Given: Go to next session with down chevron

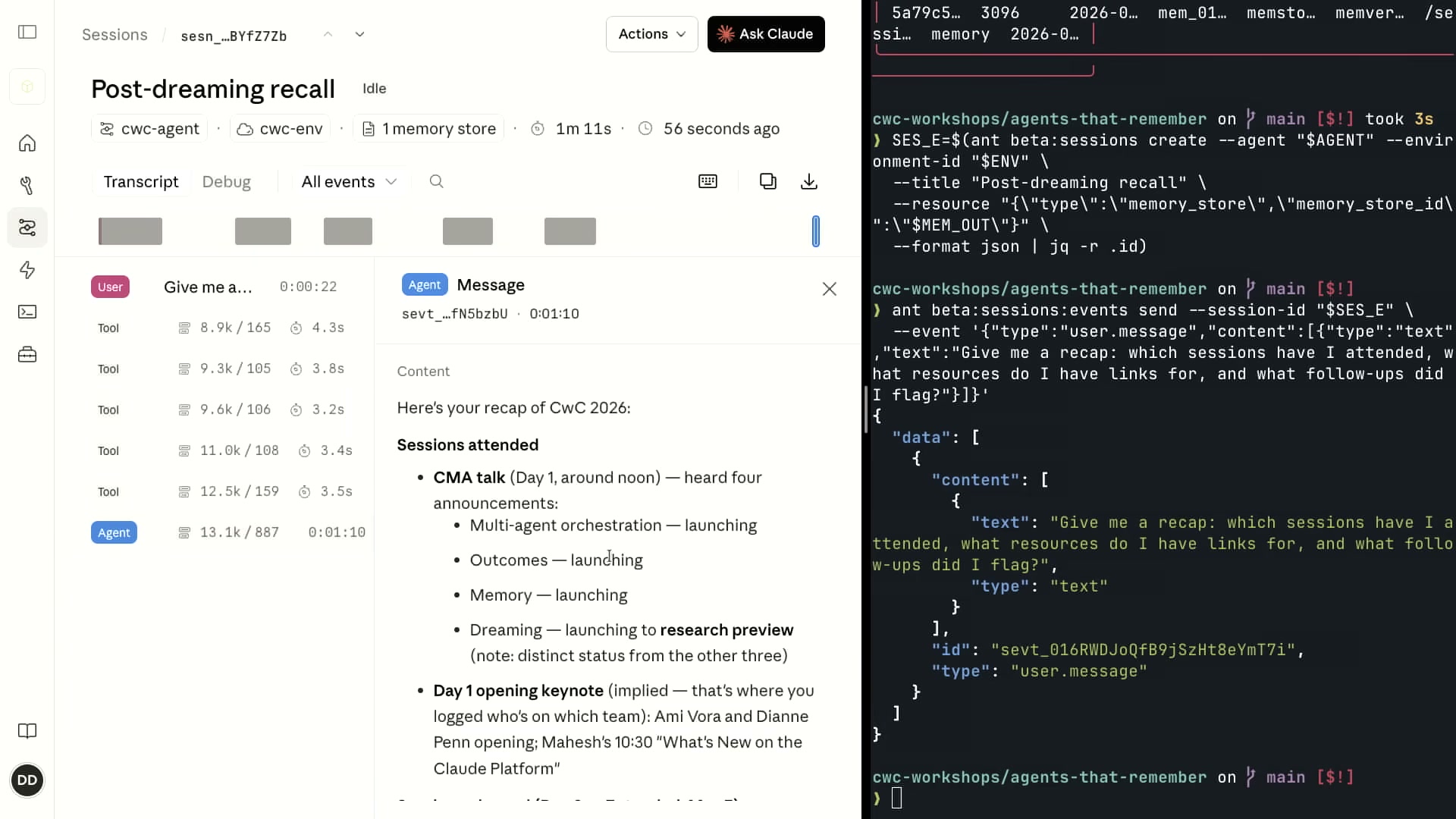Looking at the screenshot, I should pos(359,34).
